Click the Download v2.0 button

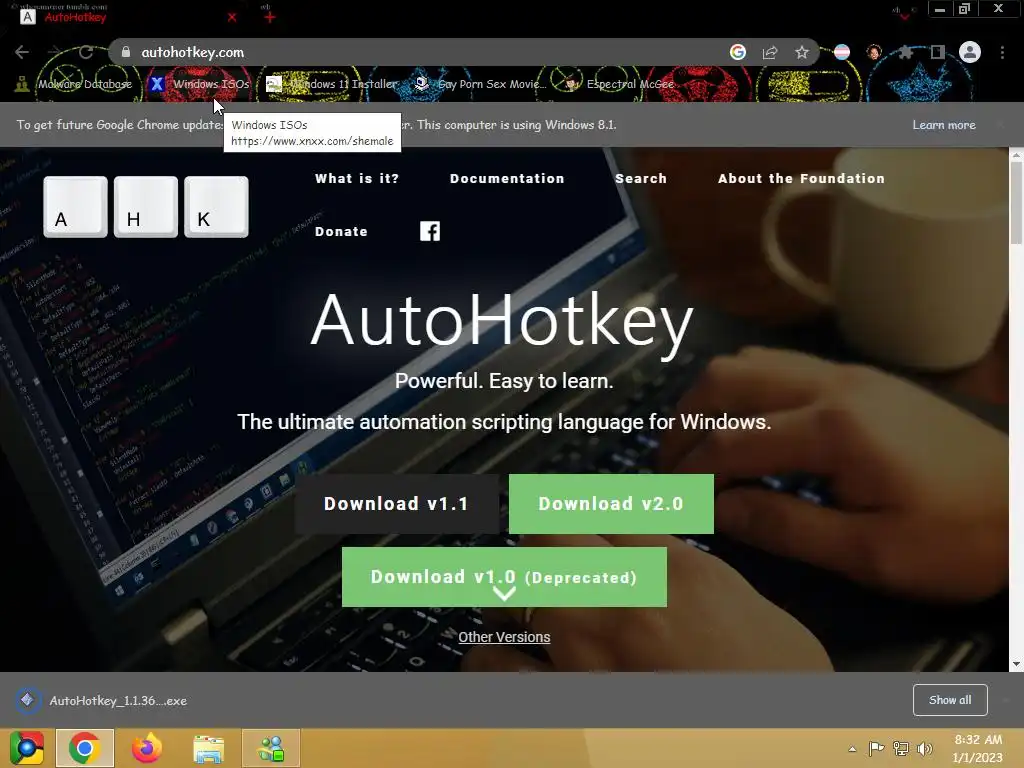[611, 504]
